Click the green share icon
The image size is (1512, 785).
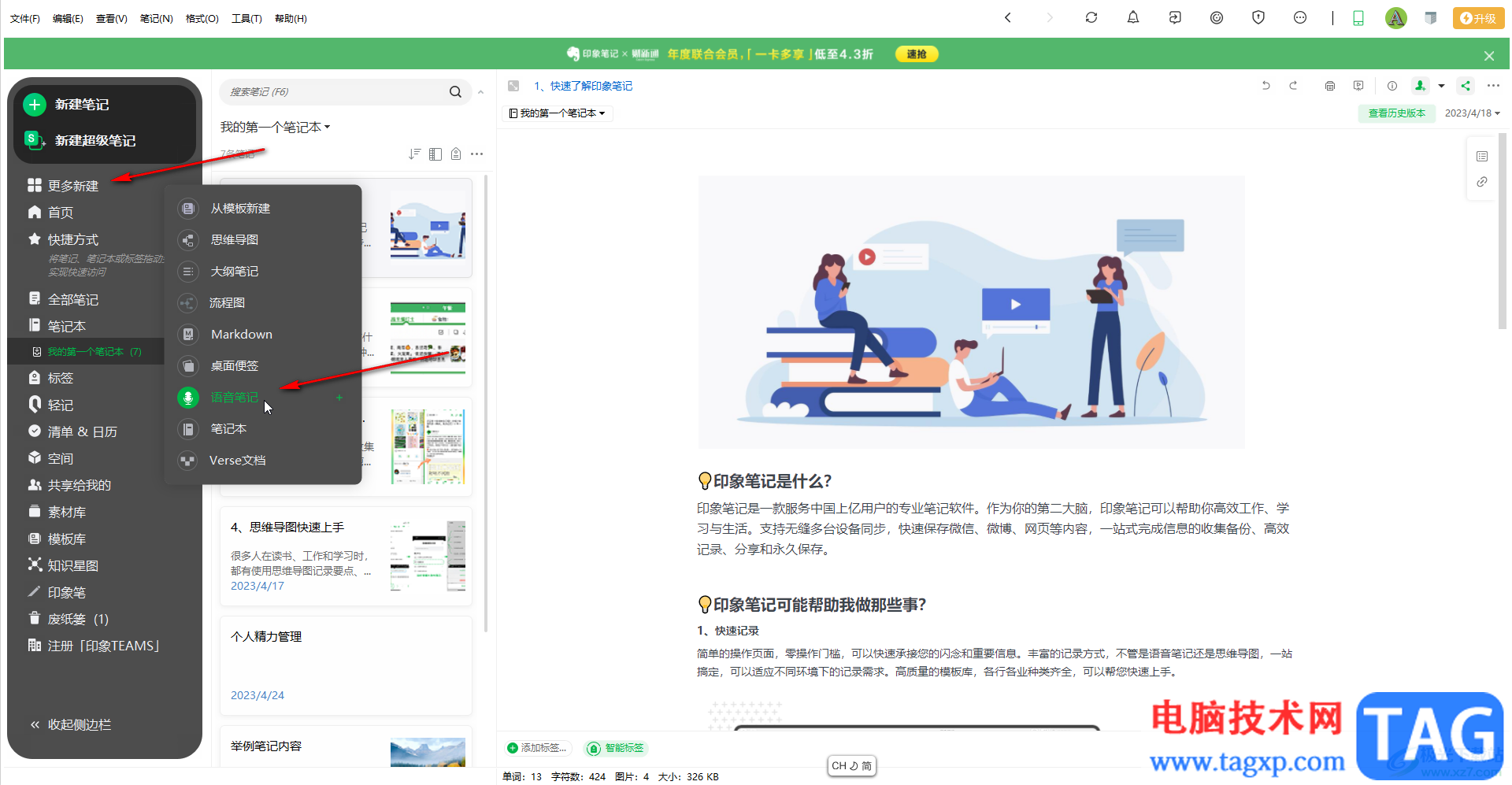1466,86
